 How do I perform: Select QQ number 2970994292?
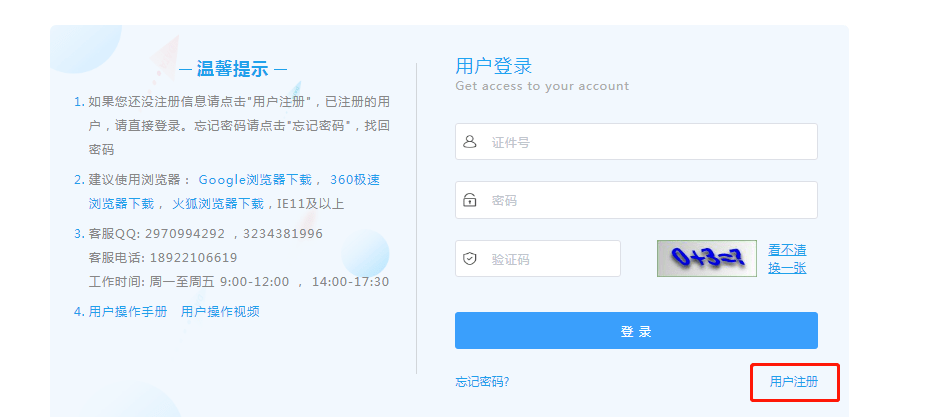(185, 233)
